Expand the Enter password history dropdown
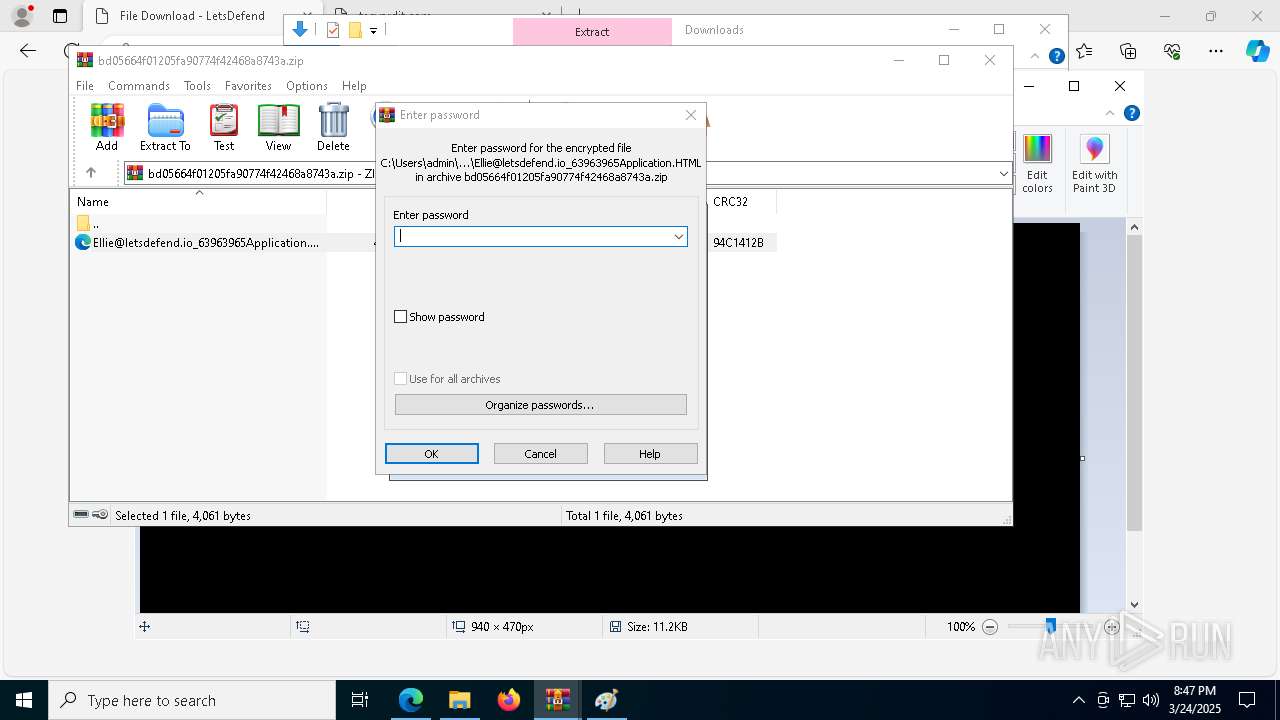Screen dimensions: 1280x720 (678, 237)
